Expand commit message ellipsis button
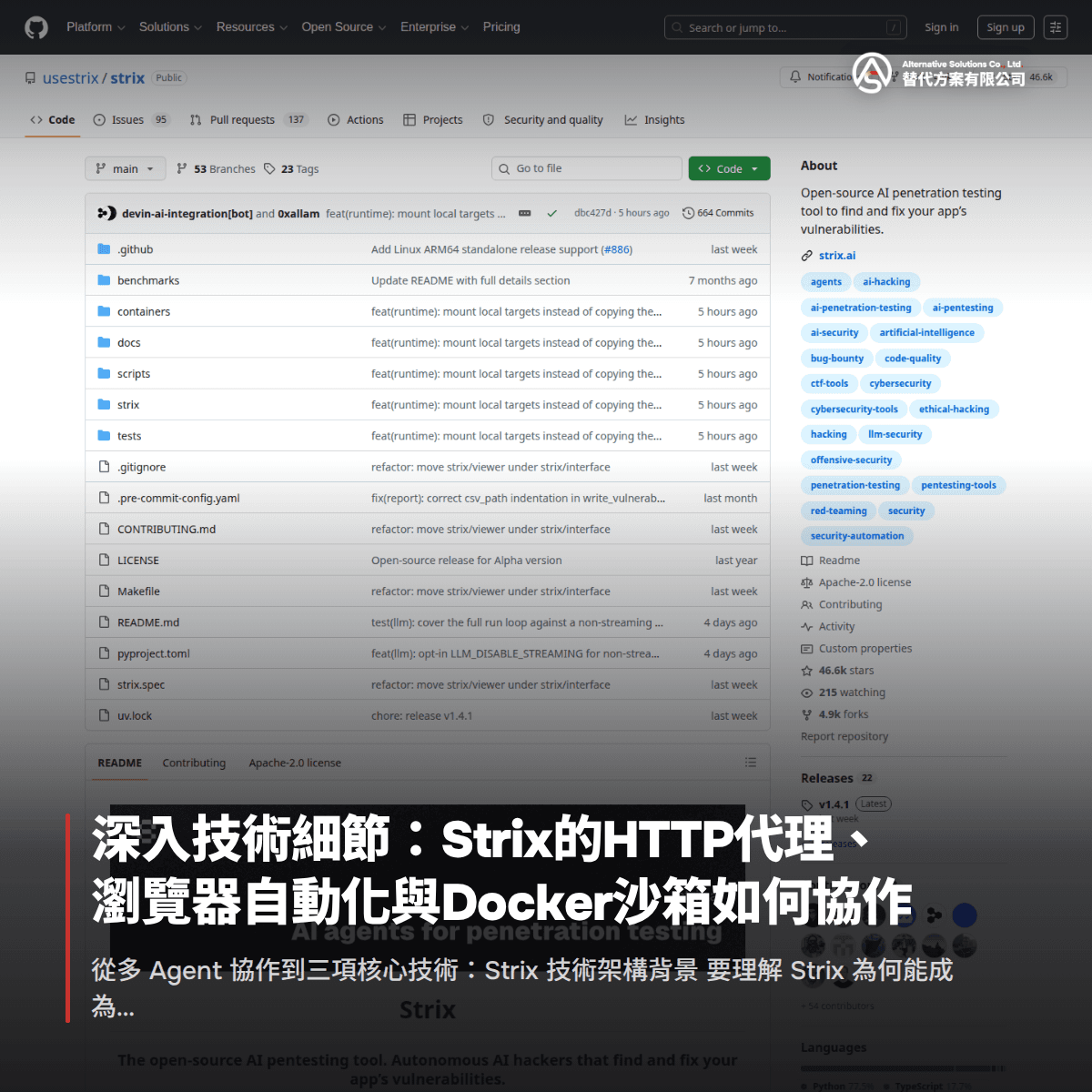1092x1092 pixels. [525, 213]
